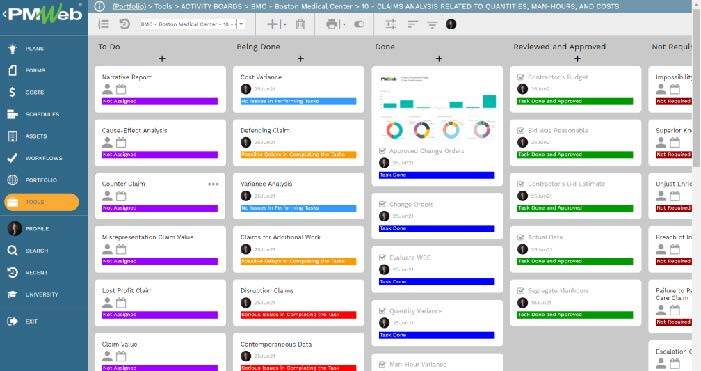Add a card to the Done column
Viewport: 701px width, 371px height.
coord(439,59)
